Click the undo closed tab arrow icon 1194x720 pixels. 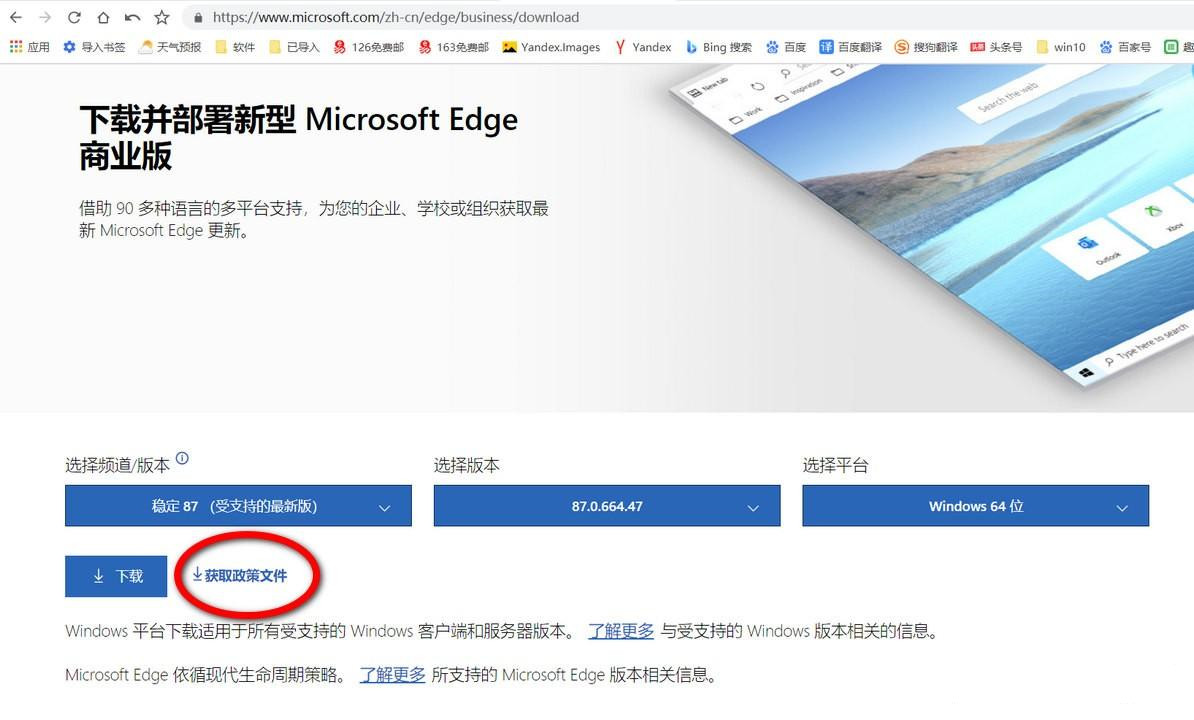pyautogui.click(x=132, y=17)
